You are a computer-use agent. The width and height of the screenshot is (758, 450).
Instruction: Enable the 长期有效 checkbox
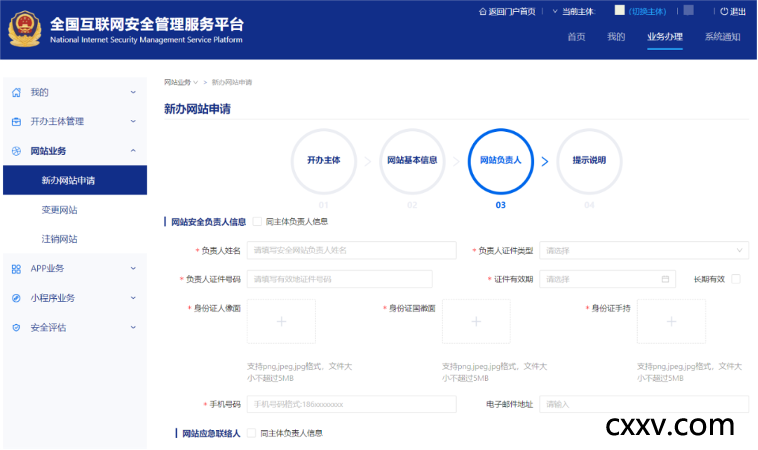coord(736,279)
